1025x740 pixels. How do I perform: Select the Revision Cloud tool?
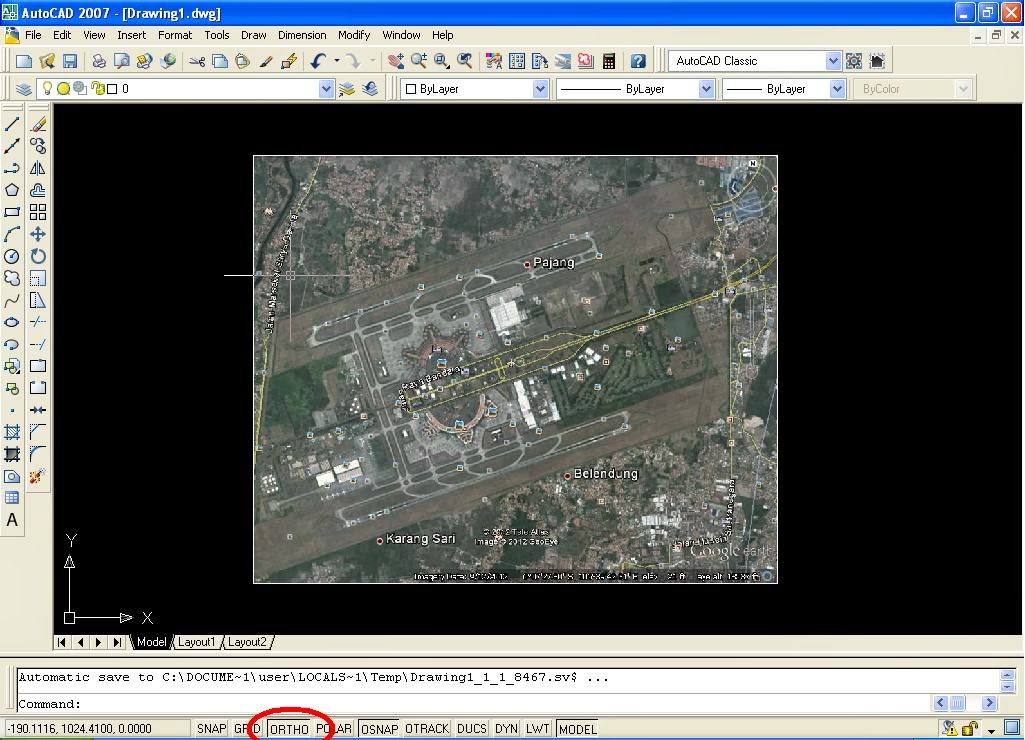point(12,278)
